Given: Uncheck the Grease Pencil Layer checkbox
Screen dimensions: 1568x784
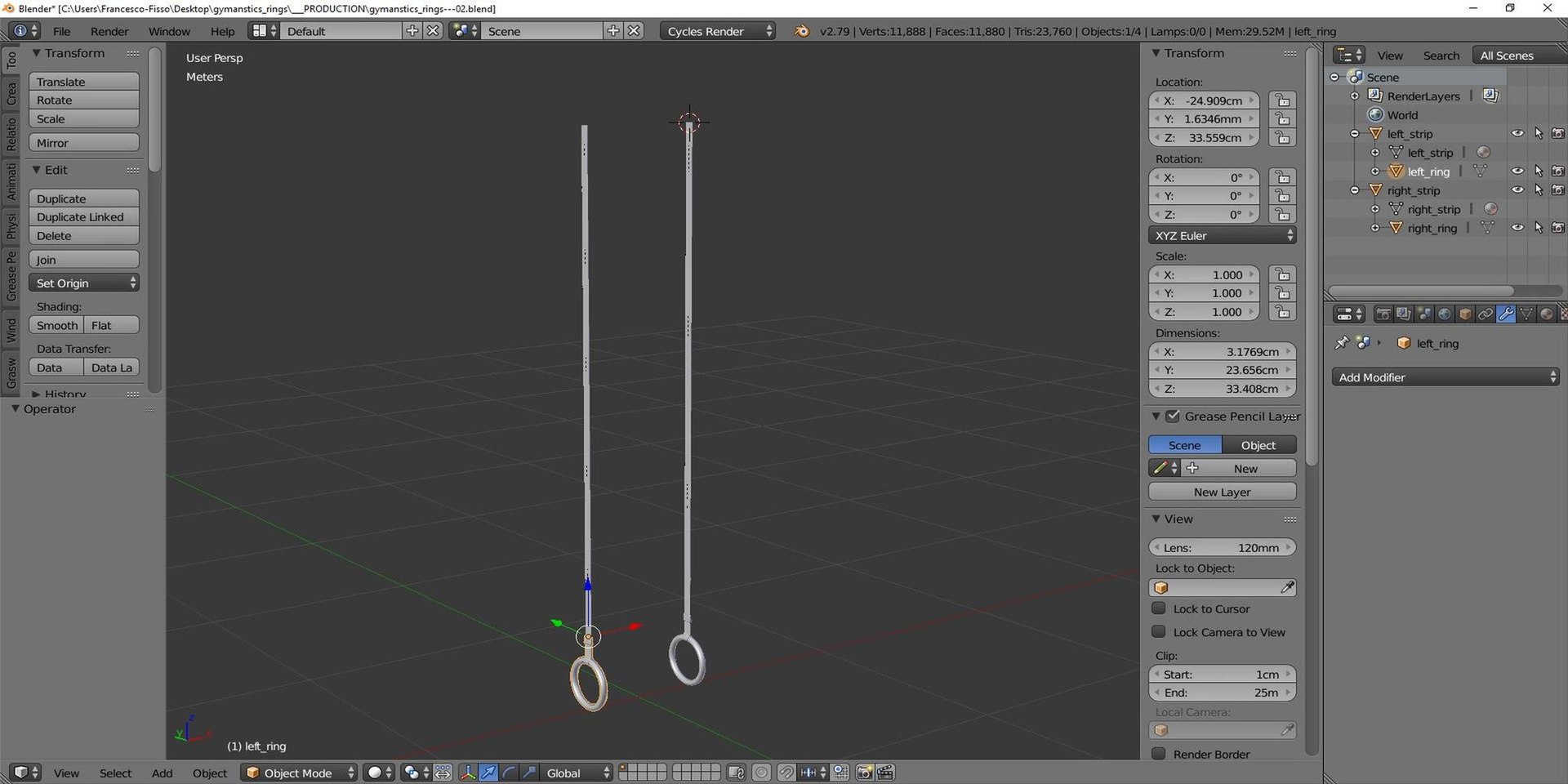Looking at the screenshot, I should pos(1173,416).
